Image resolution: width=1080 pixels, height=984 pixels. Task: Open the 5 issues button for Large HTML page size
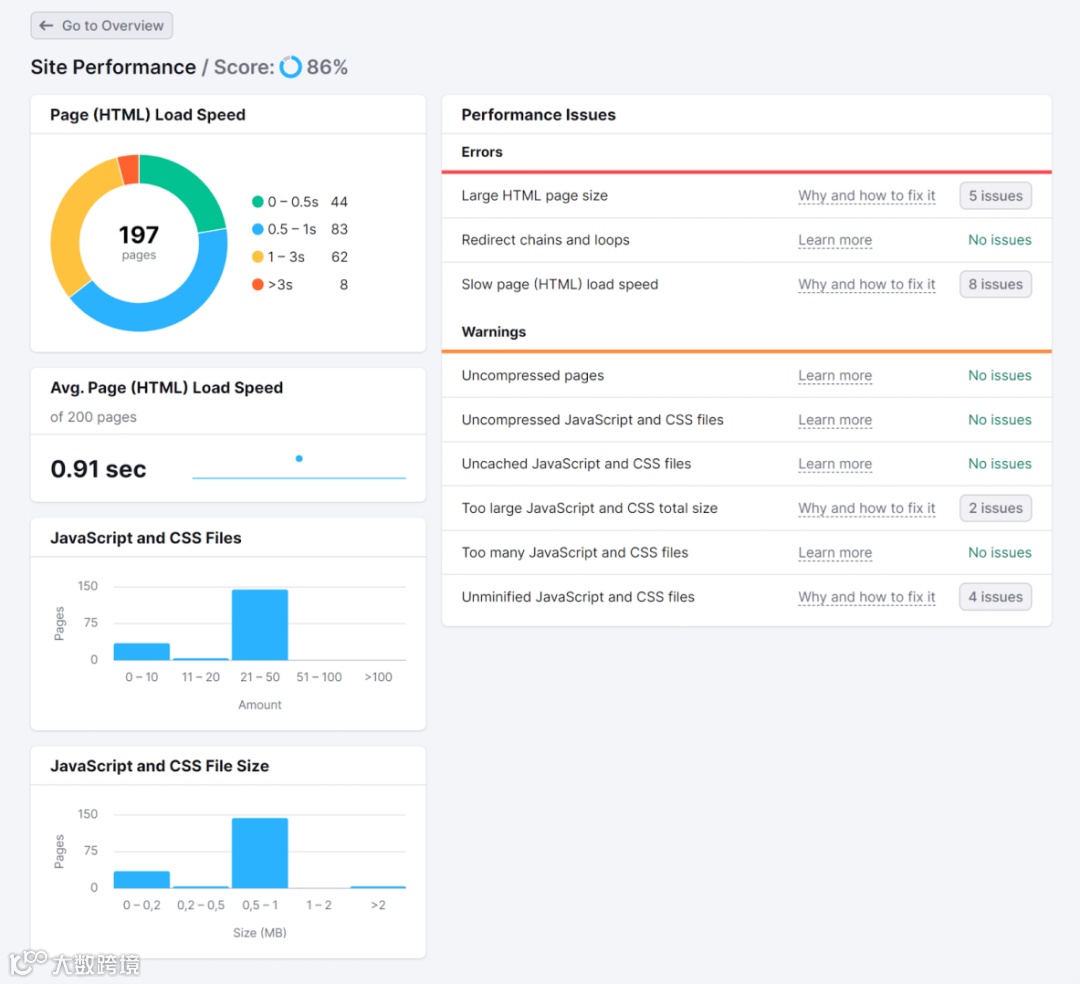(995, 196)
